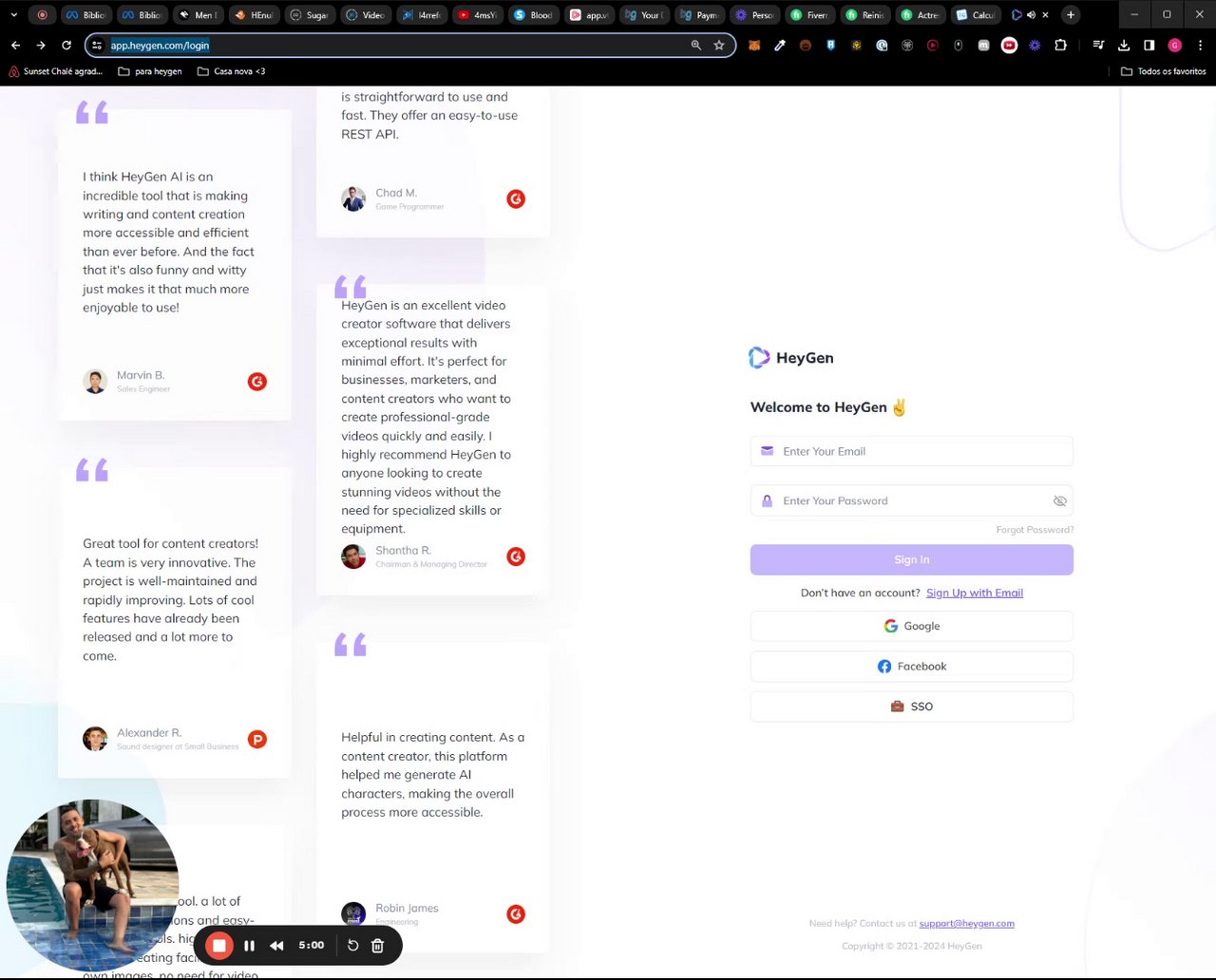Open the Chrome three-dot menu
1216x980 pixels.
pos(1201,45)
